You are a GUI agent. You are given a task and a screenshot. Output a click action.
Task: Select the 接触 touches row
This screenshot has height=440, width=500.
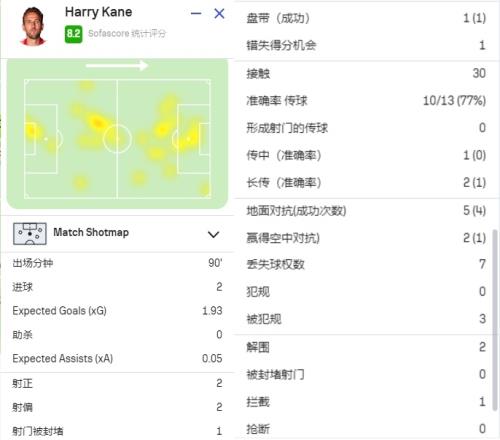[x=366, y=73]
